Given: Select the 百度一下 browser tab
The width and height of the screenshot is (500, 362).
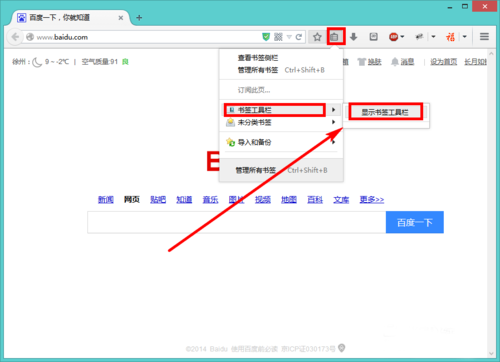Looking at the screenshot, I should (71, 18).
